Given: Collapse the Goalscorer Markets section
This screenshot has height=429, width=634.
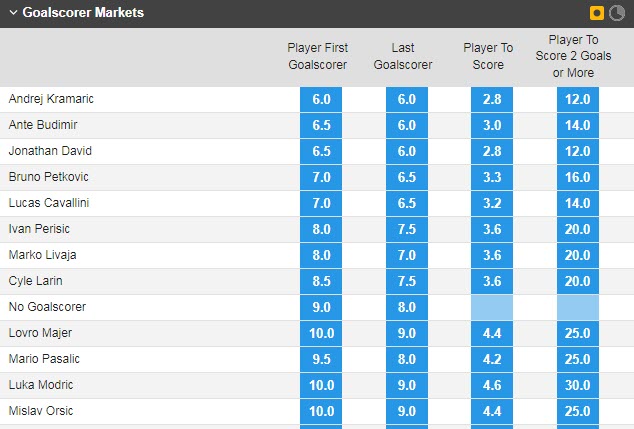Looking at the screenshot, I should click(12, 14).
